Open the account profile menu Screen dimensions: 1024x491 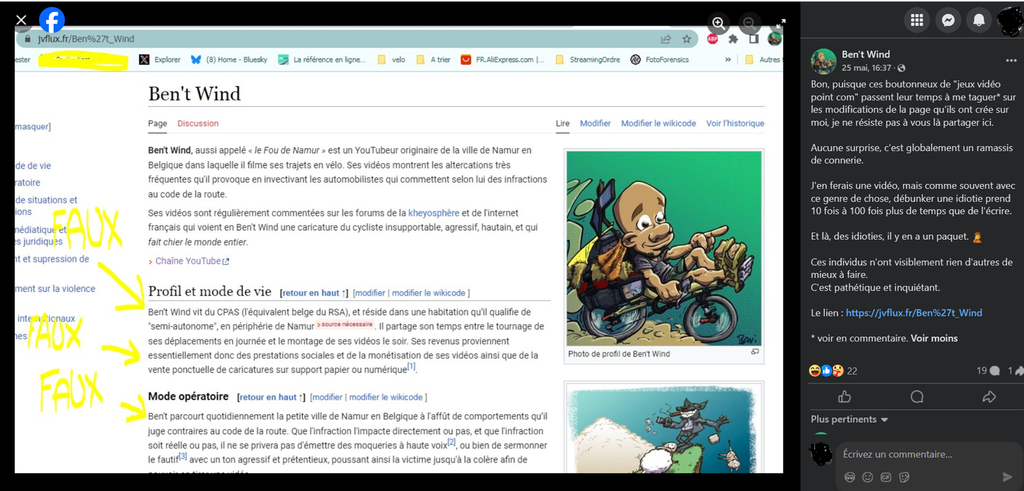click(1012, 20)
